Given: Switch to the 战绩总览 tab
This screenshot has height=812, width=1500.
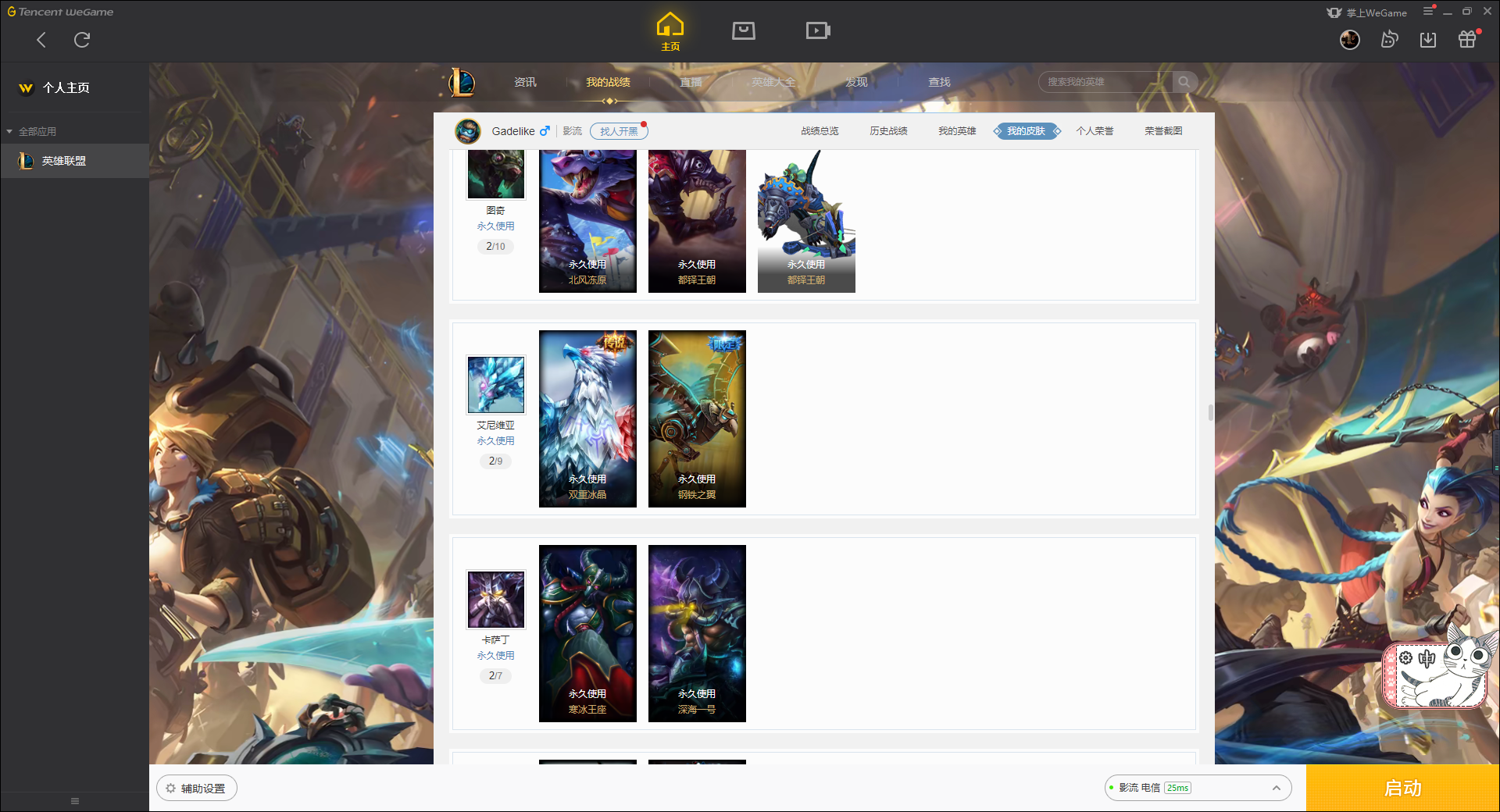Looking at the screenshot, I should 820,131.
